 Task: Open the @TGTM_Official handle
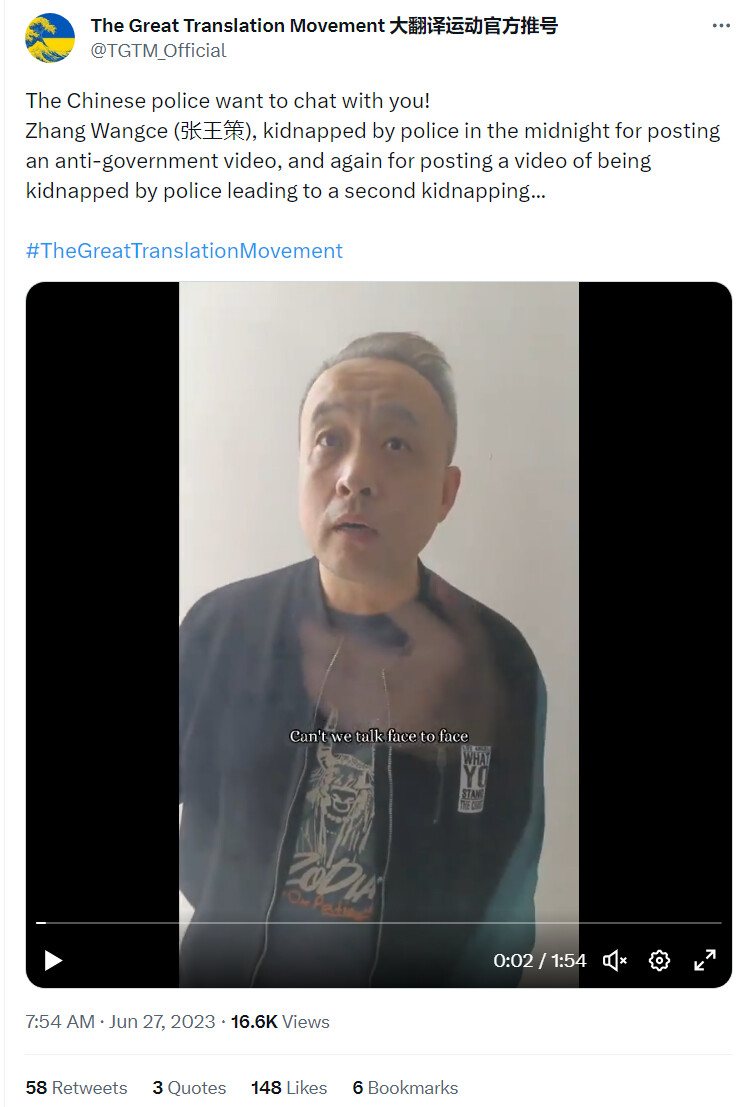coord(158,51)
